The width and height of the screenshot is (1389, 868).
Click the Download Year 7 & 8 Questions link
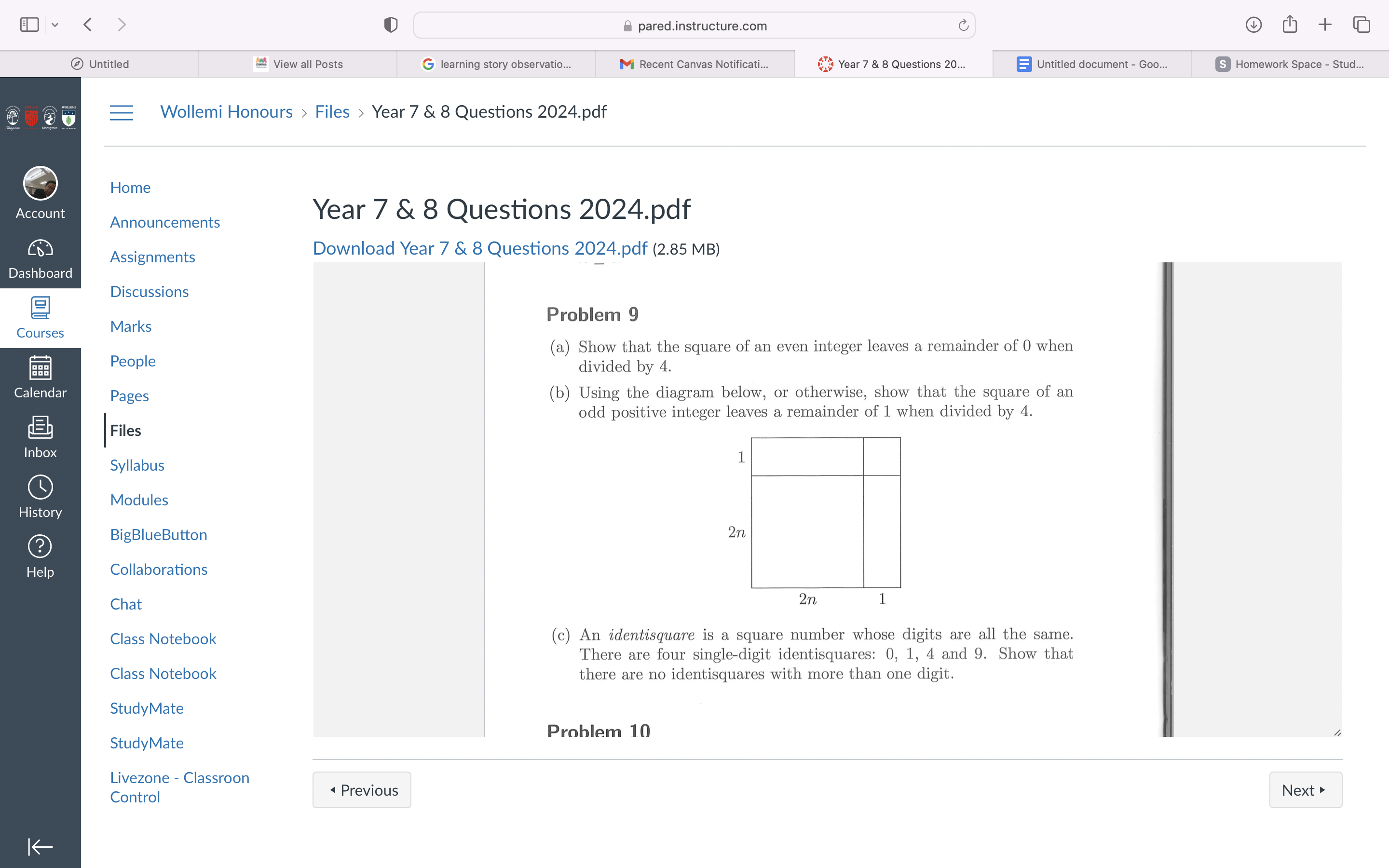pos(480,247)
